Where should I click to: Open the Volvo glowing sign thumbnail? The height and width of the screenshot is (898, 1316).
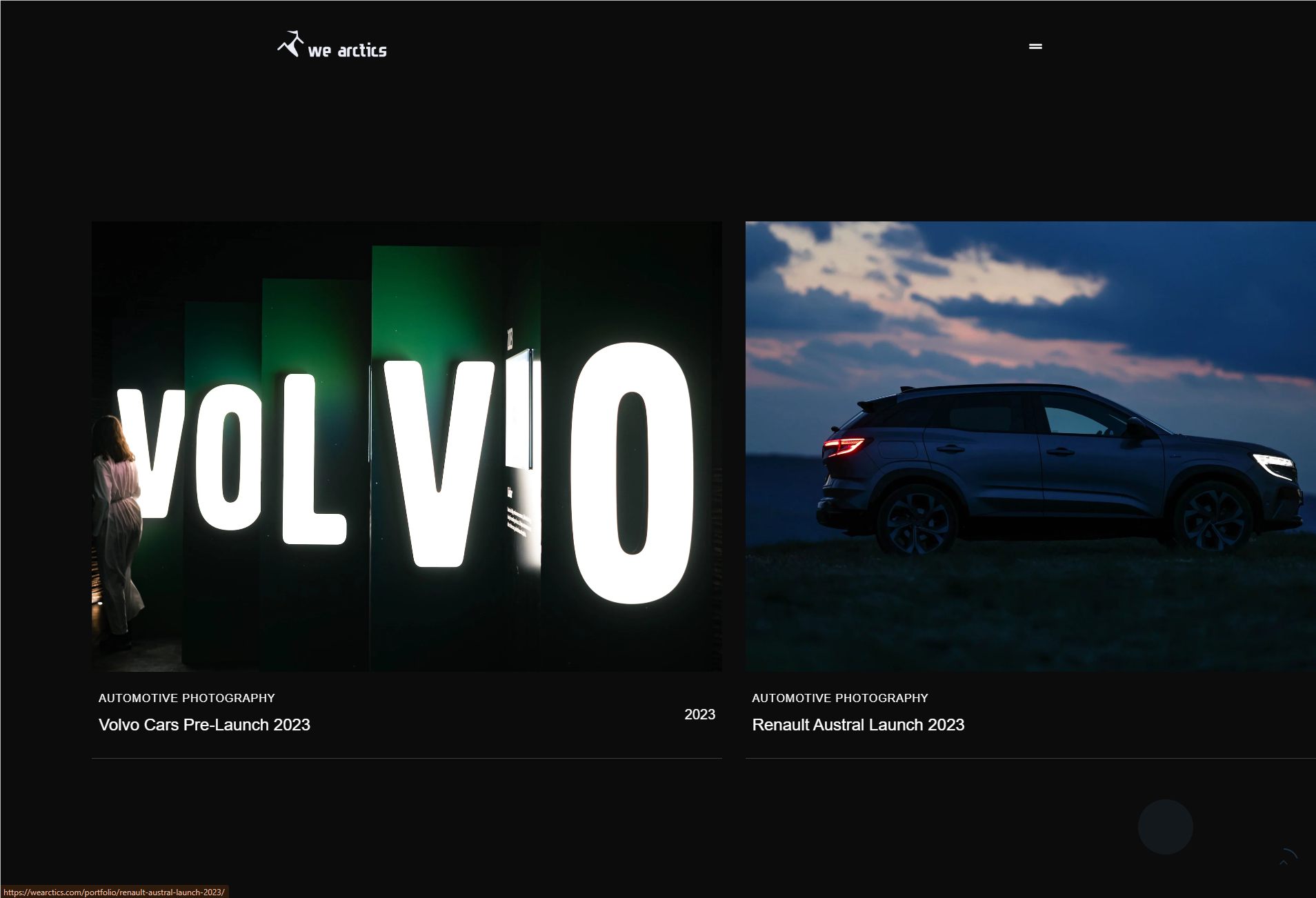pyautogui.click(x=407, y=446)
